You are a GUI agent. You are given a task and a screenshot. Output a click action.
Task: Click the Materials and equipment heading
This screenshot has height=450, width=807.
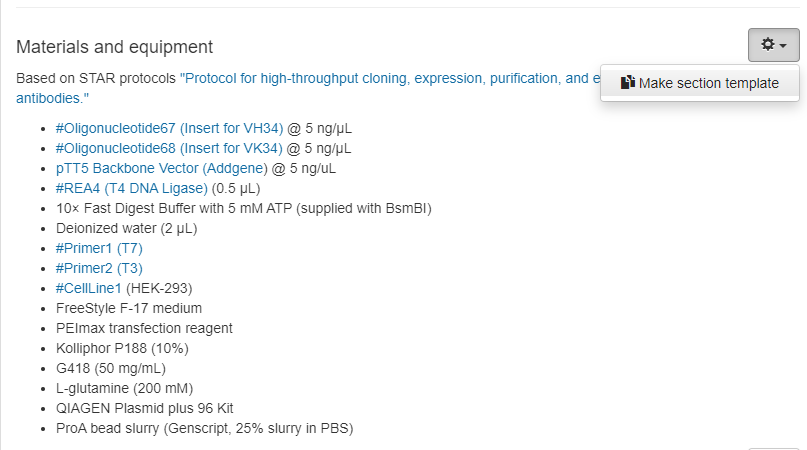[x=114, y=47]
